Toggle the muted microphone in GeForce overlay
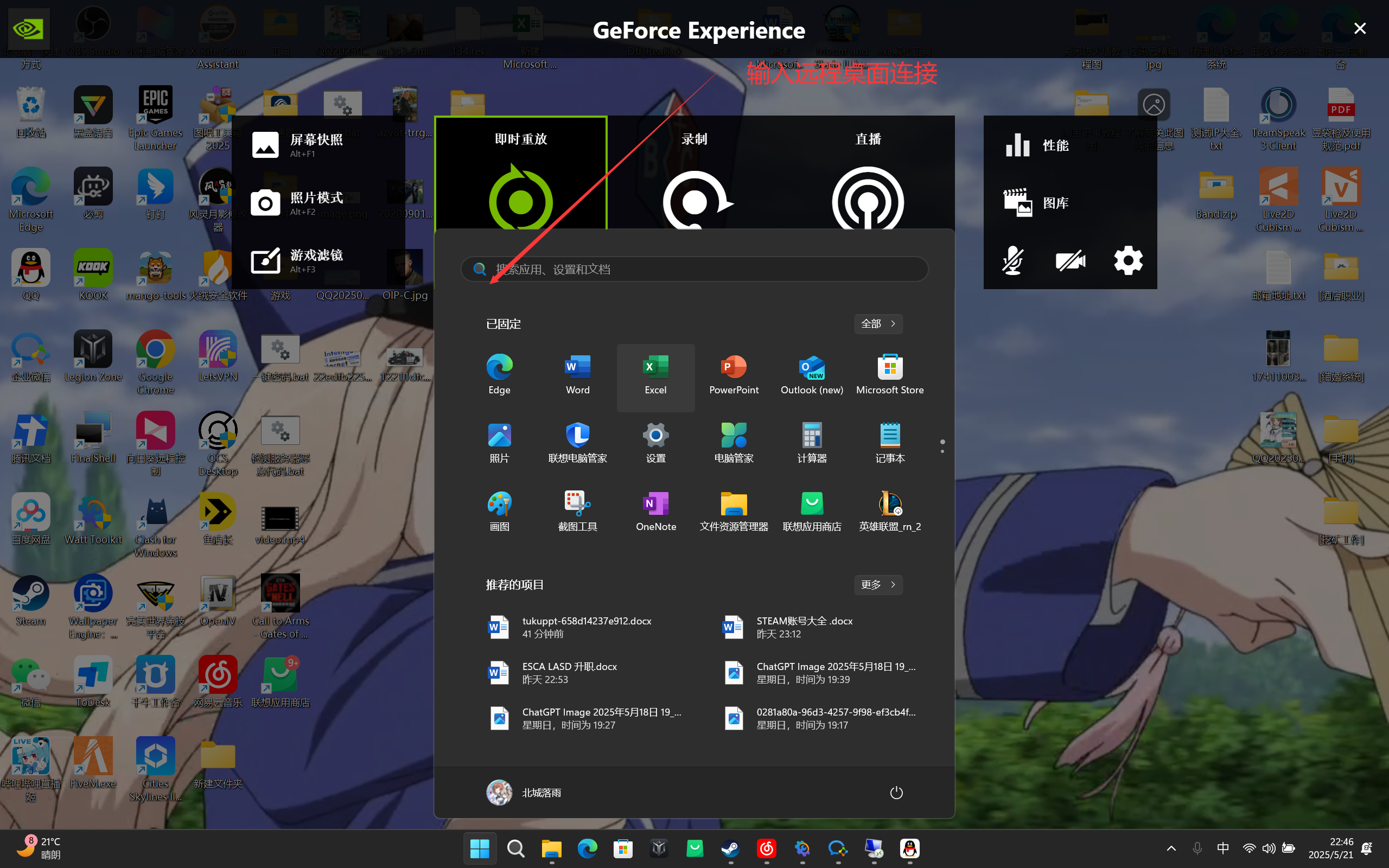 click(x=1012, y=261)
